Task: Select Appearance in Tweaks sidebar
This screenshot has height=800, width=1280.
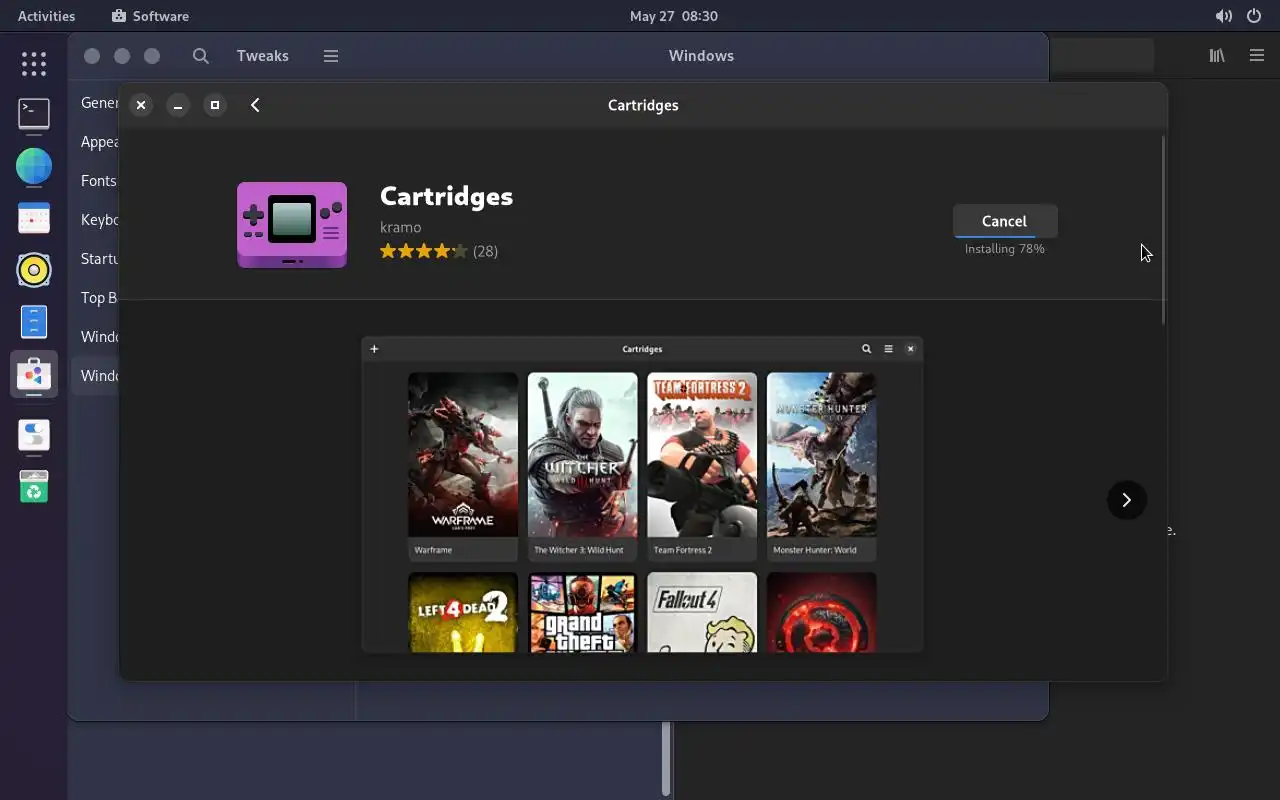Action: pos(99,142)
